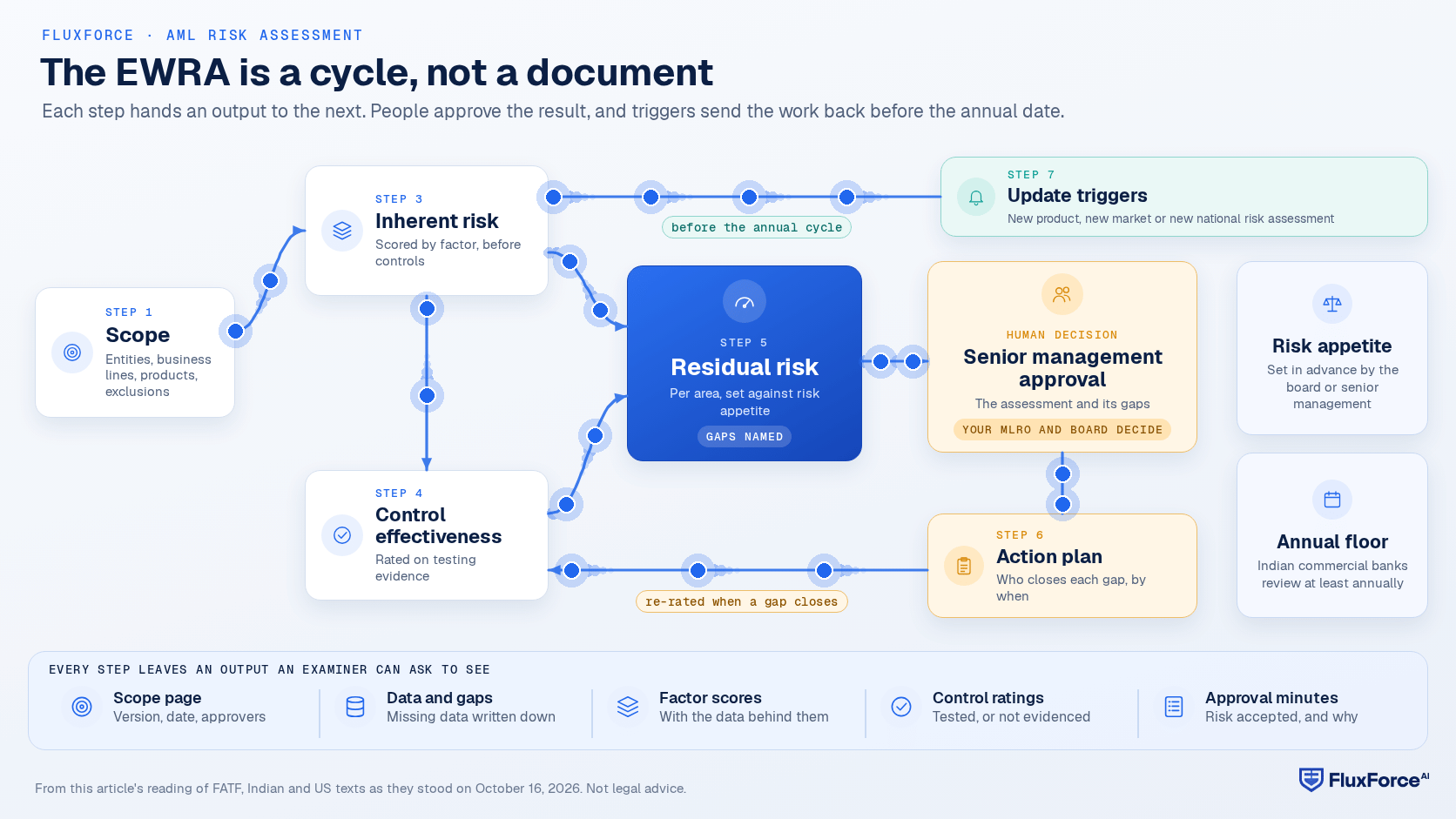Select the Inherent risk heading

pyautogui.click(x=437, y=221)
